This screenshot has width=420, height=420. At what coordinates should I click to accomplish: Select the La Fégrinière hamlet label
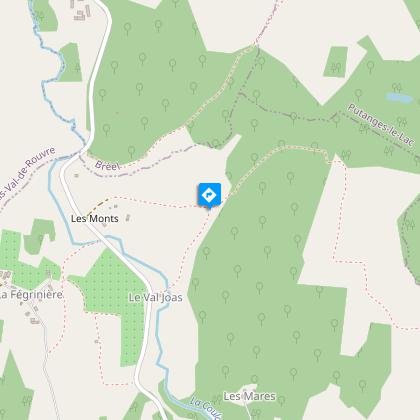coord(31,295)
